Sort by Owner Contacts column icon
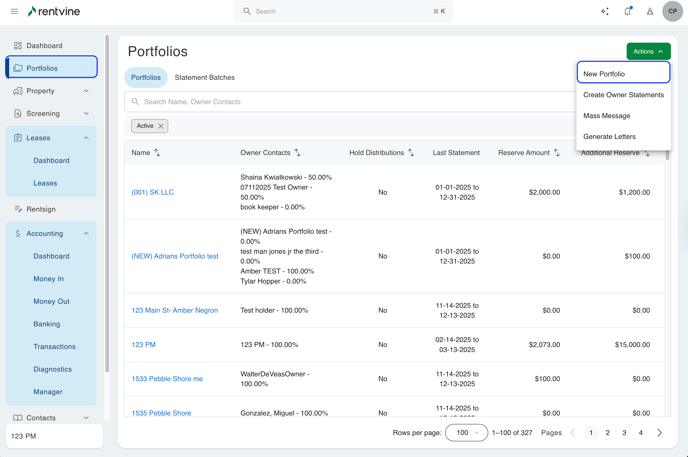This screenshot has height=457, width=688. pyautogui.click(x=297, y=153)
